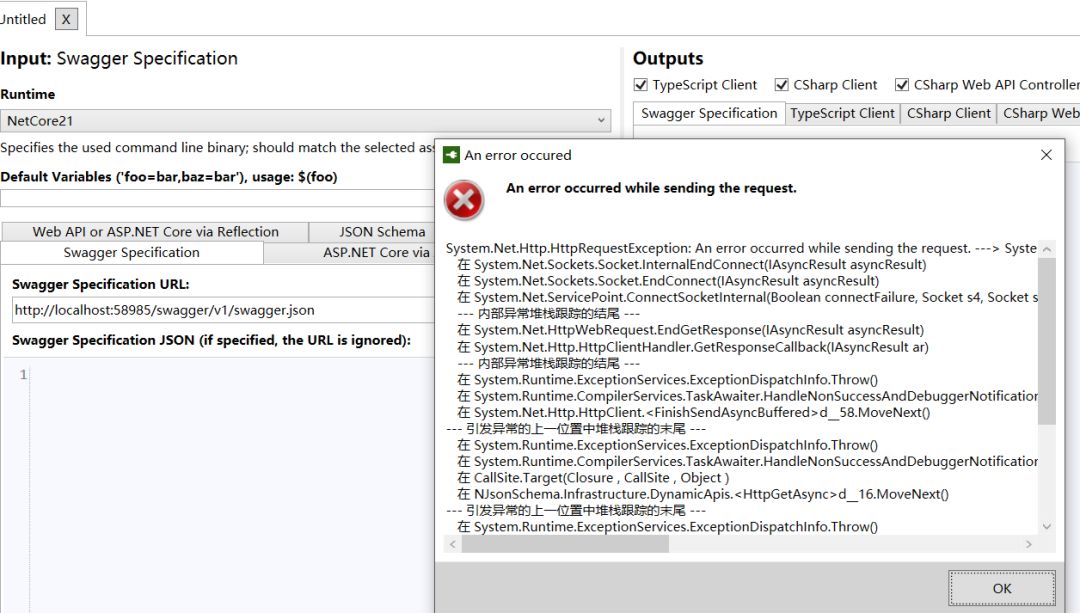This screenshot has height=613, width=1080.
Task: Select the Swagger Specification output tab
Action: (x=709, y=113)
